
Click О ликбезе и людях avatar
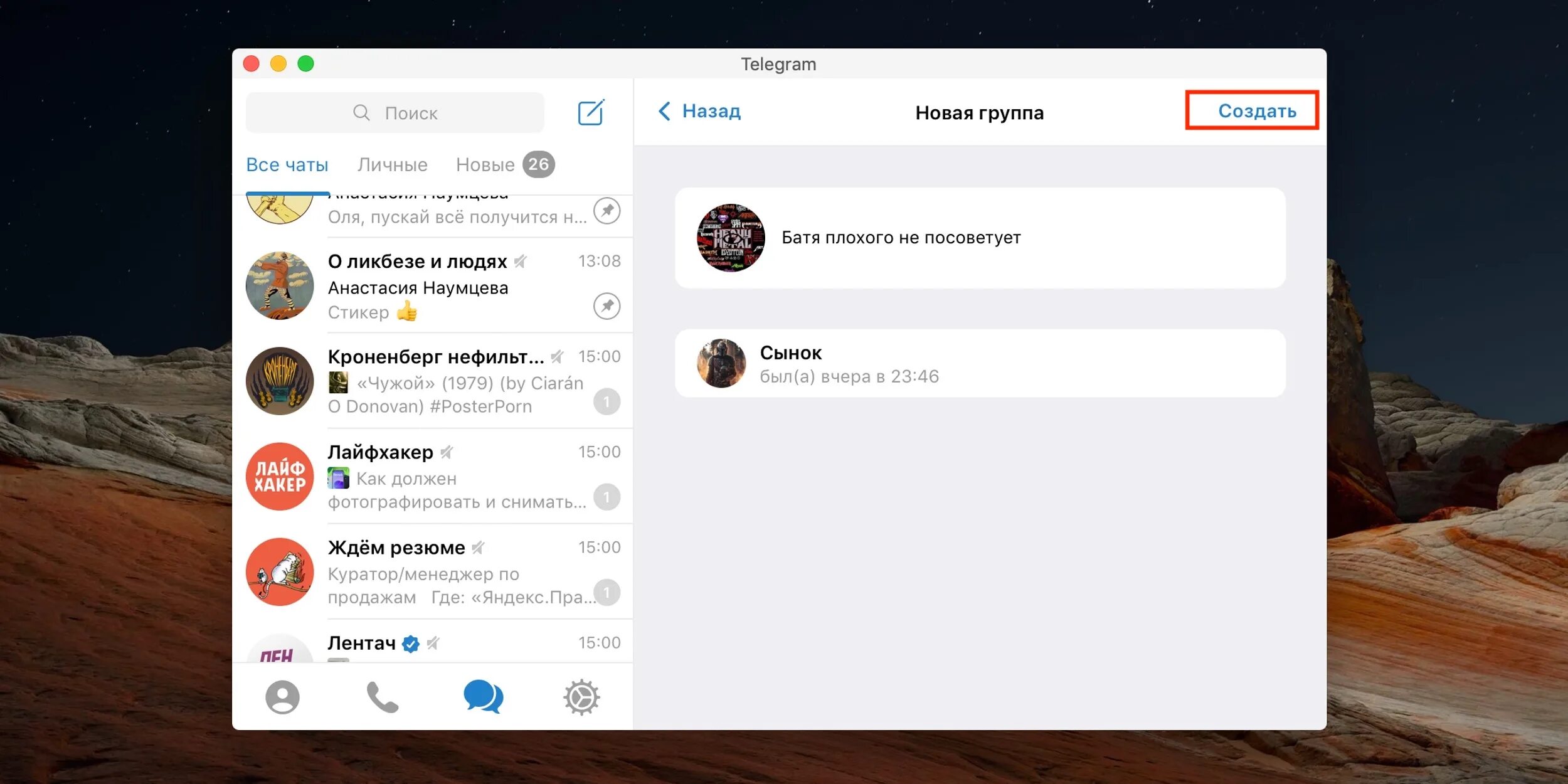coord(280,286)
